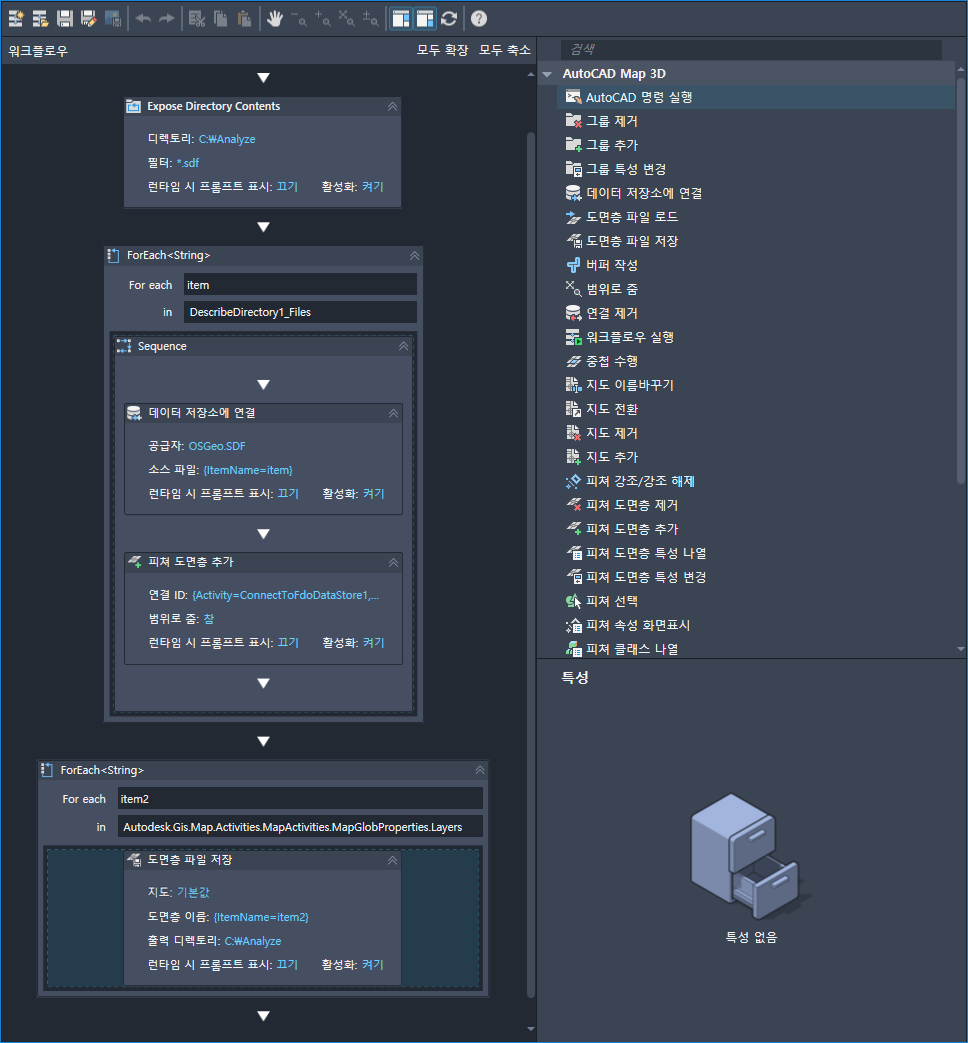The image size is (968, 1043).
Task: Click the Save As icon with pencil
Action: [88, 19]
